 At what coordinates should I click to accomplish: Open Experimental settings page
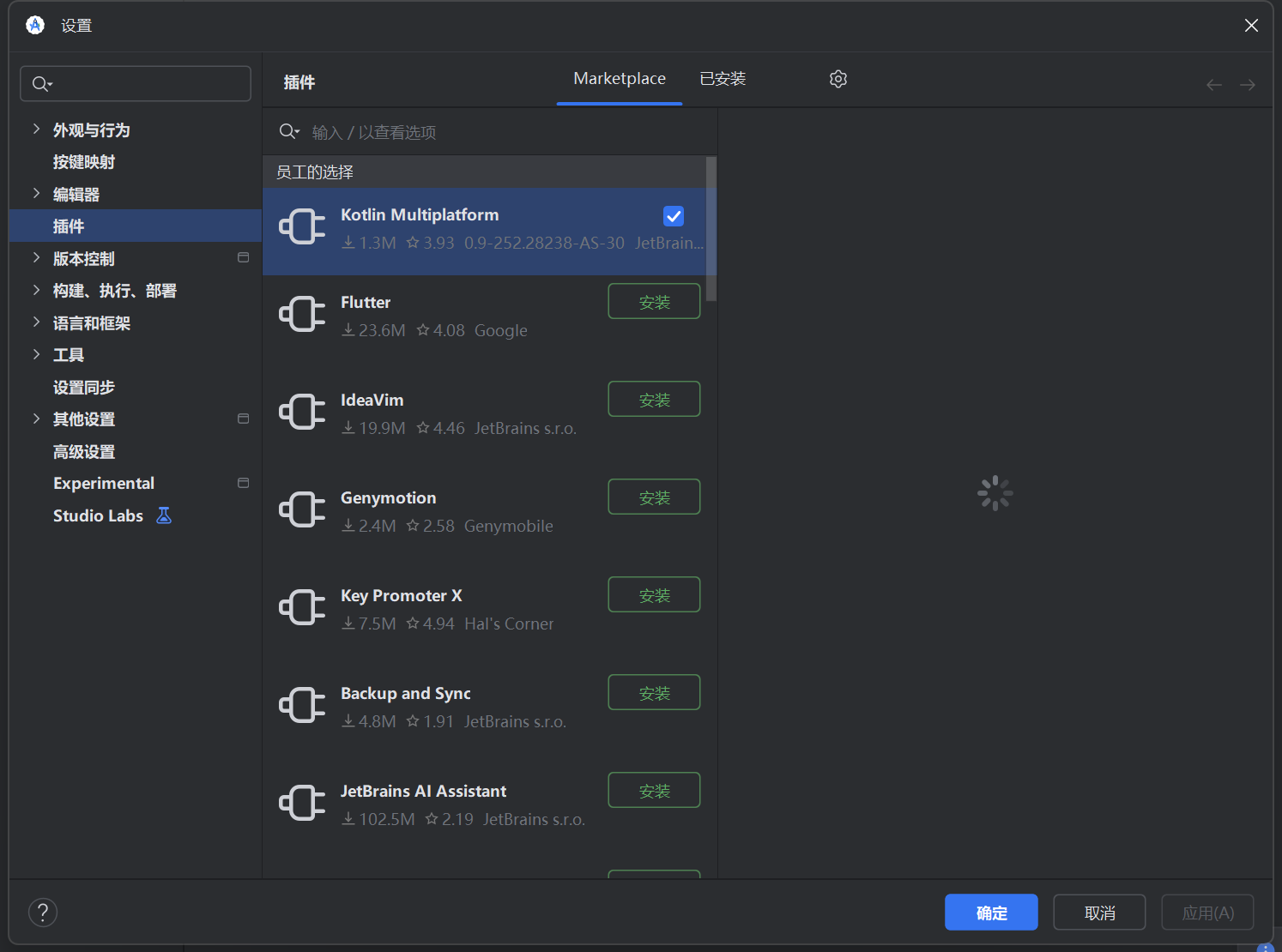104,484
